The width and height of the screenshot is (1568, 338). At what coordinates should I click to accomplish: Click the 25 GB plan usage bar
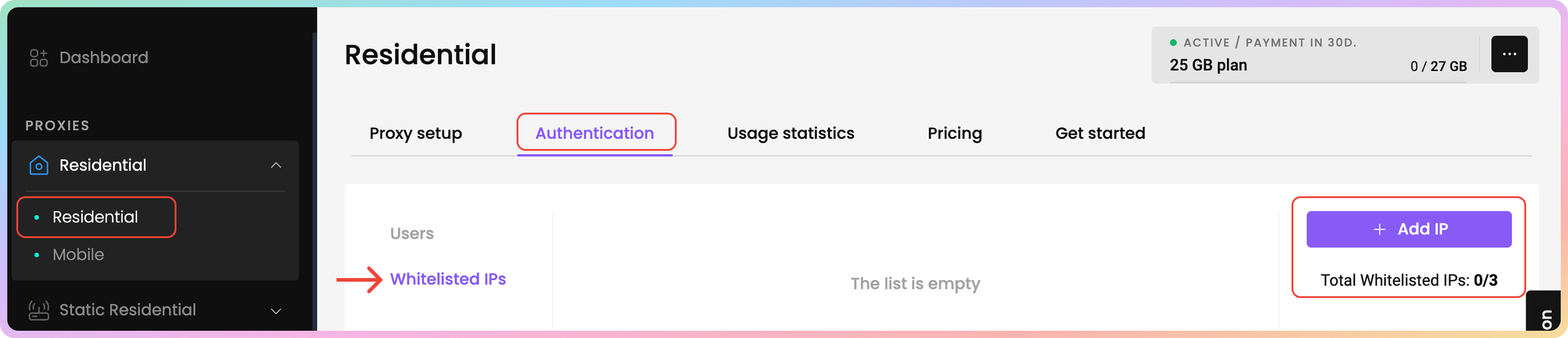point(1317,81)
